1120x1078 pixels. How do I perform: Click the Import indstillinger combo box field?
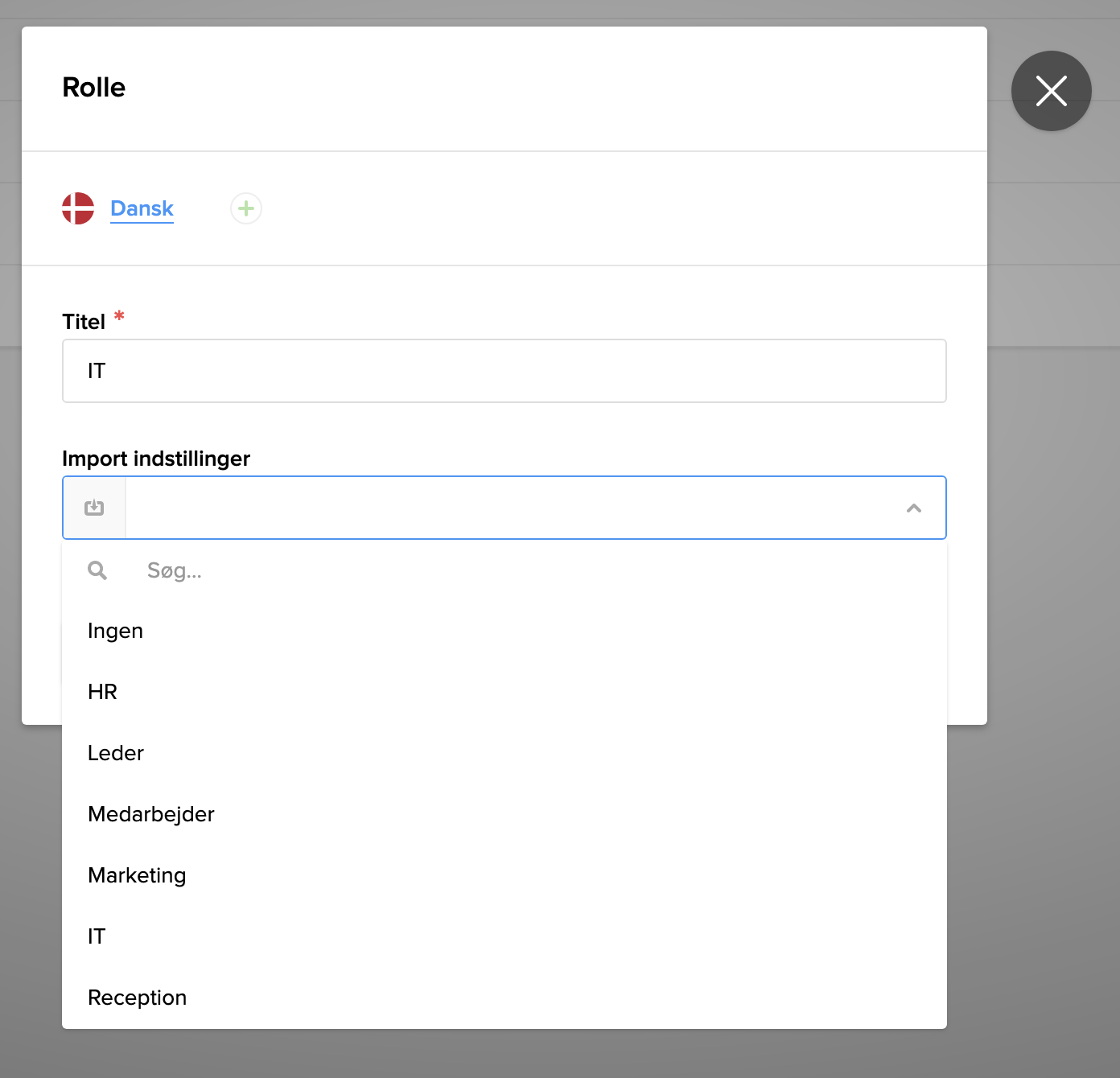click(x=515, y=508)
